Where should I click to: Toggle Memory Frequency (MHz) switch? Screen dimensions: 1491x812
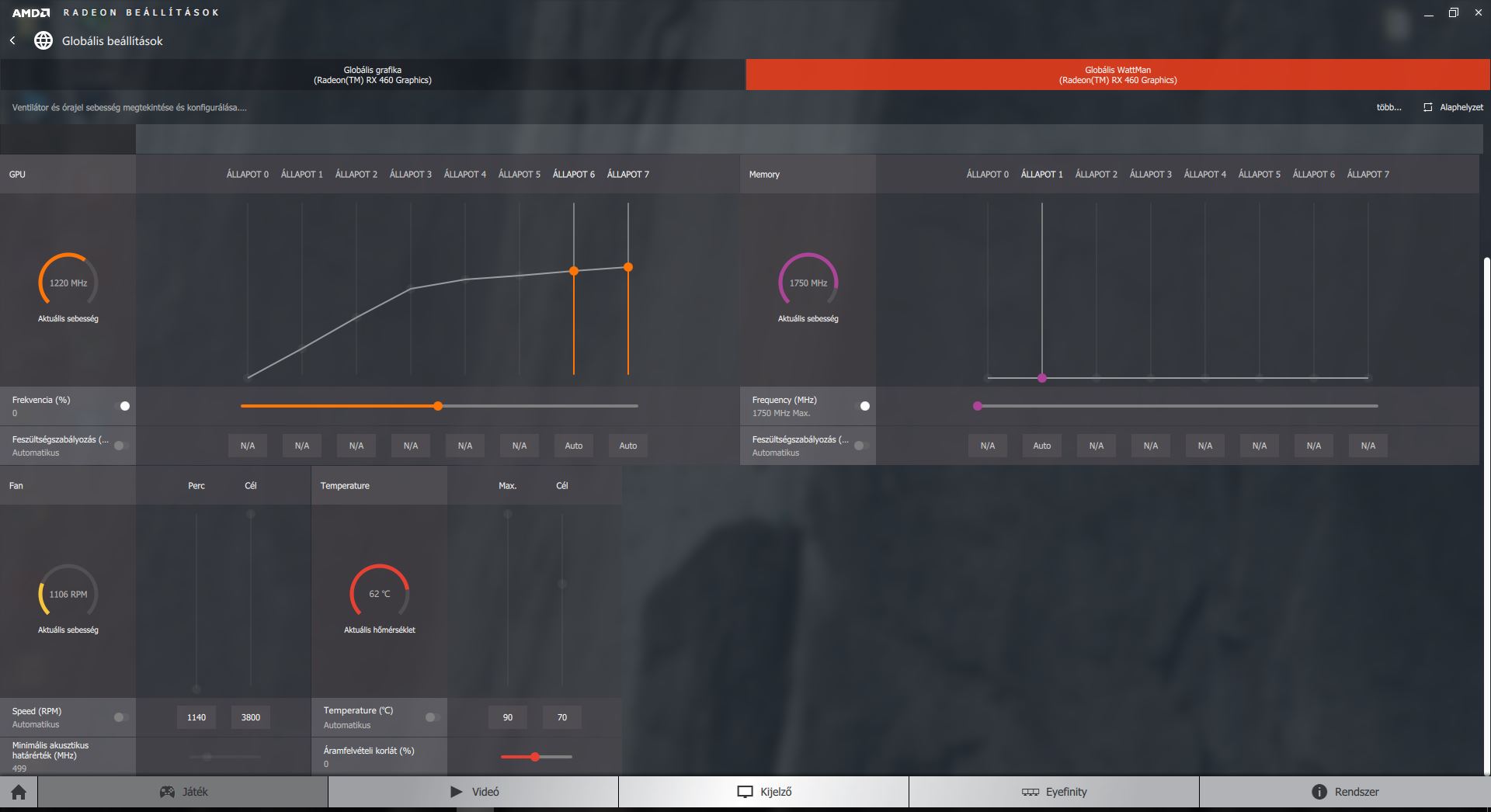862,406
